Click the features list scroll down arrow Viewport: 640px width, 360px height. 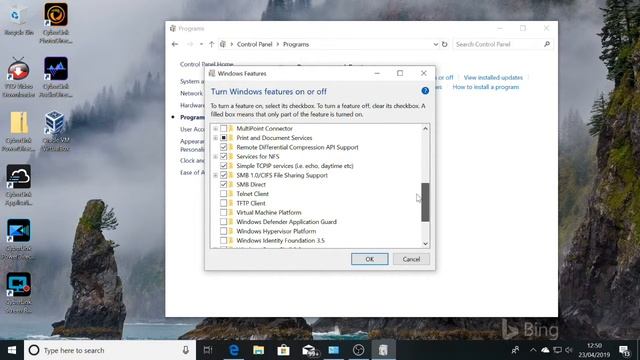[425, 244]
